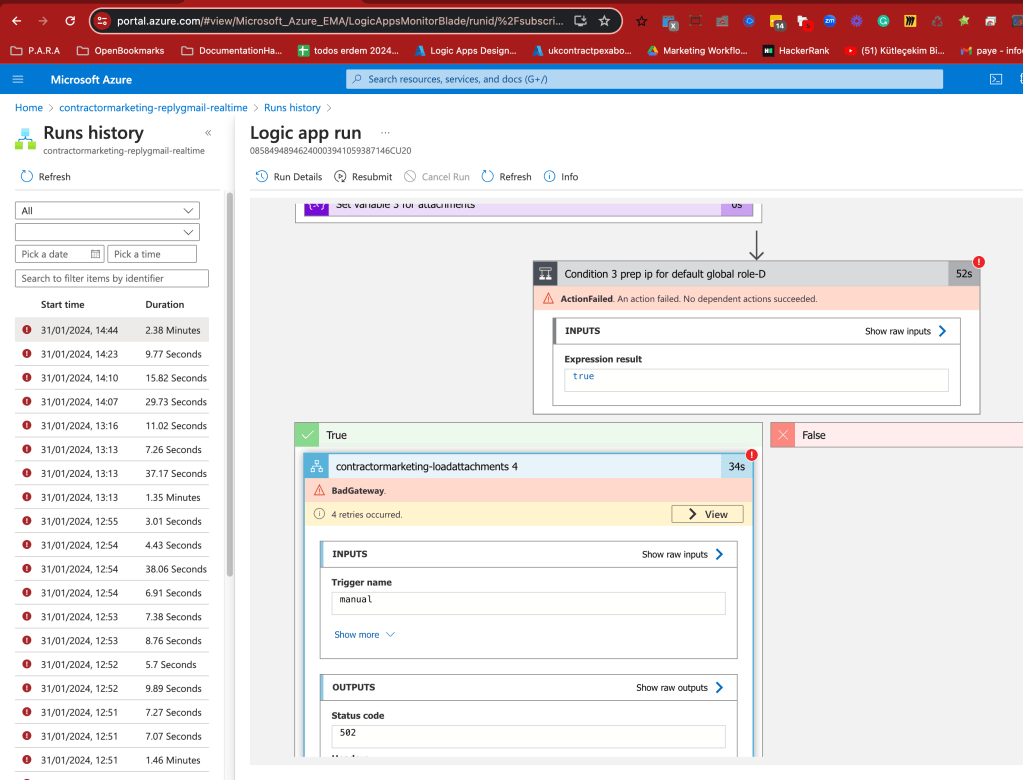The image size is (1023, 780).
Task: Open the All status filter dropdown
Action: click(107, 211)
